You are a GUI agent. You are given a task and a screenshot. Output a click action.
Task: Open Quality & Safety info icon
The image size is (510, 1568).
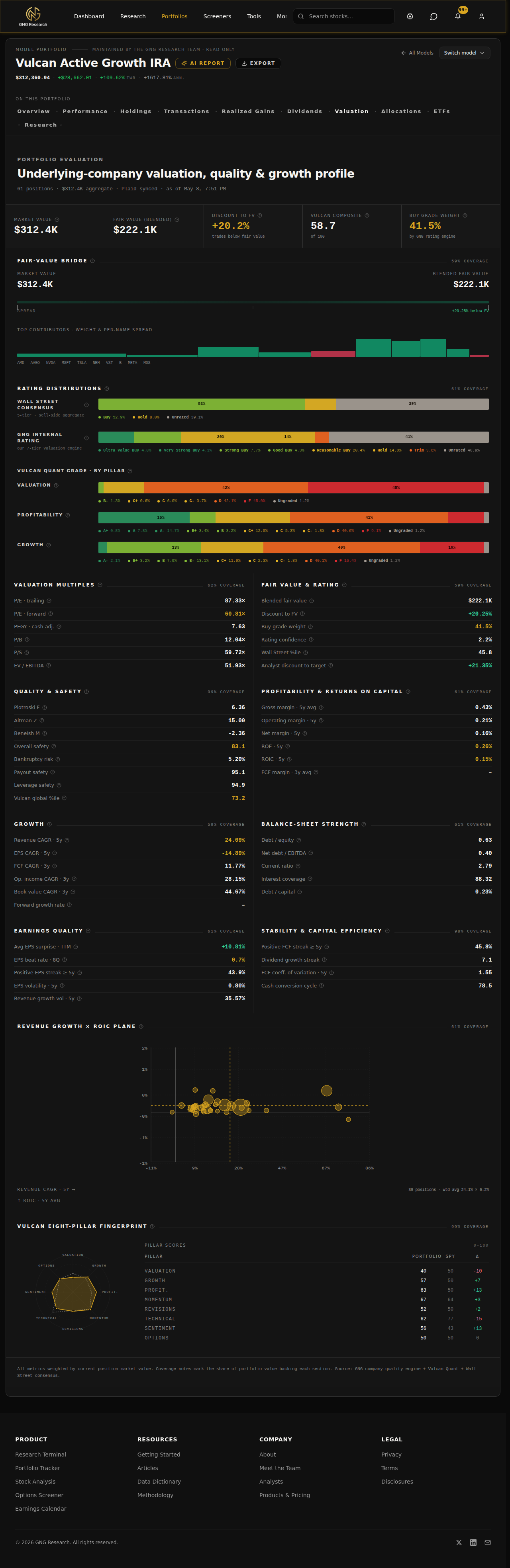(86, 692)
